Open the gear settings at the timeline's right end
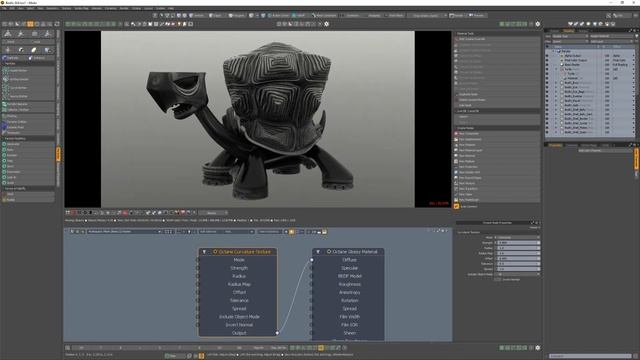The height and width of the screenshot is (360, 640). pos(538,348)
